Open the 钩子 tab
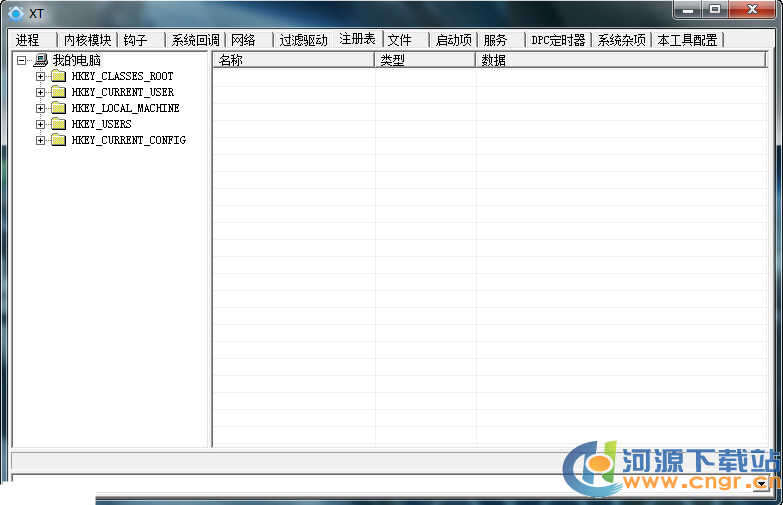Viewport: 783px width, 505px height. coord(141,40)
